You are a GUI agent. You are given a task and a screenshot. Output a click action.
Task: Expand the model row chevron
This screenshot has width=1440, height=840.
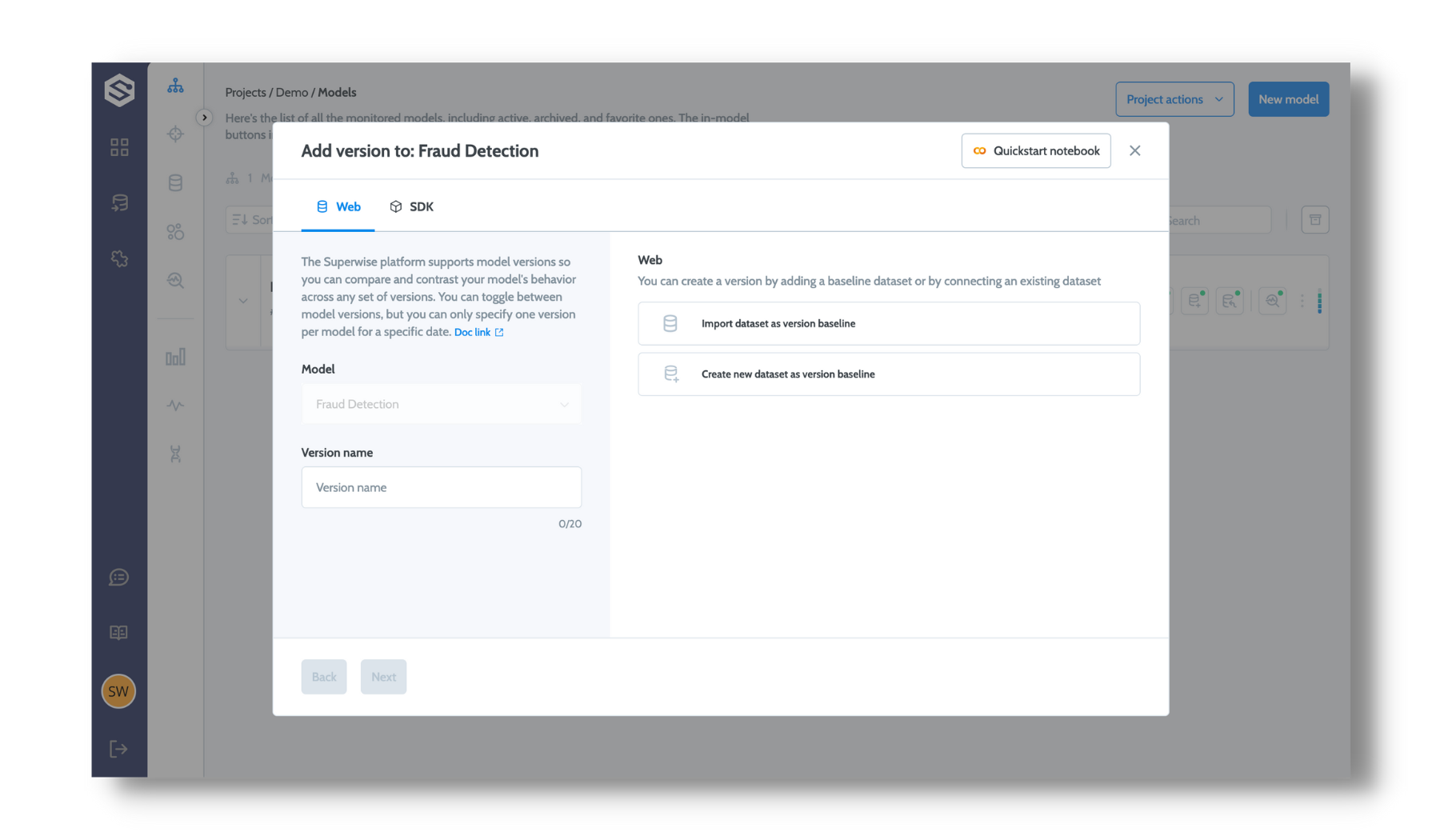[x=243, y=301]
